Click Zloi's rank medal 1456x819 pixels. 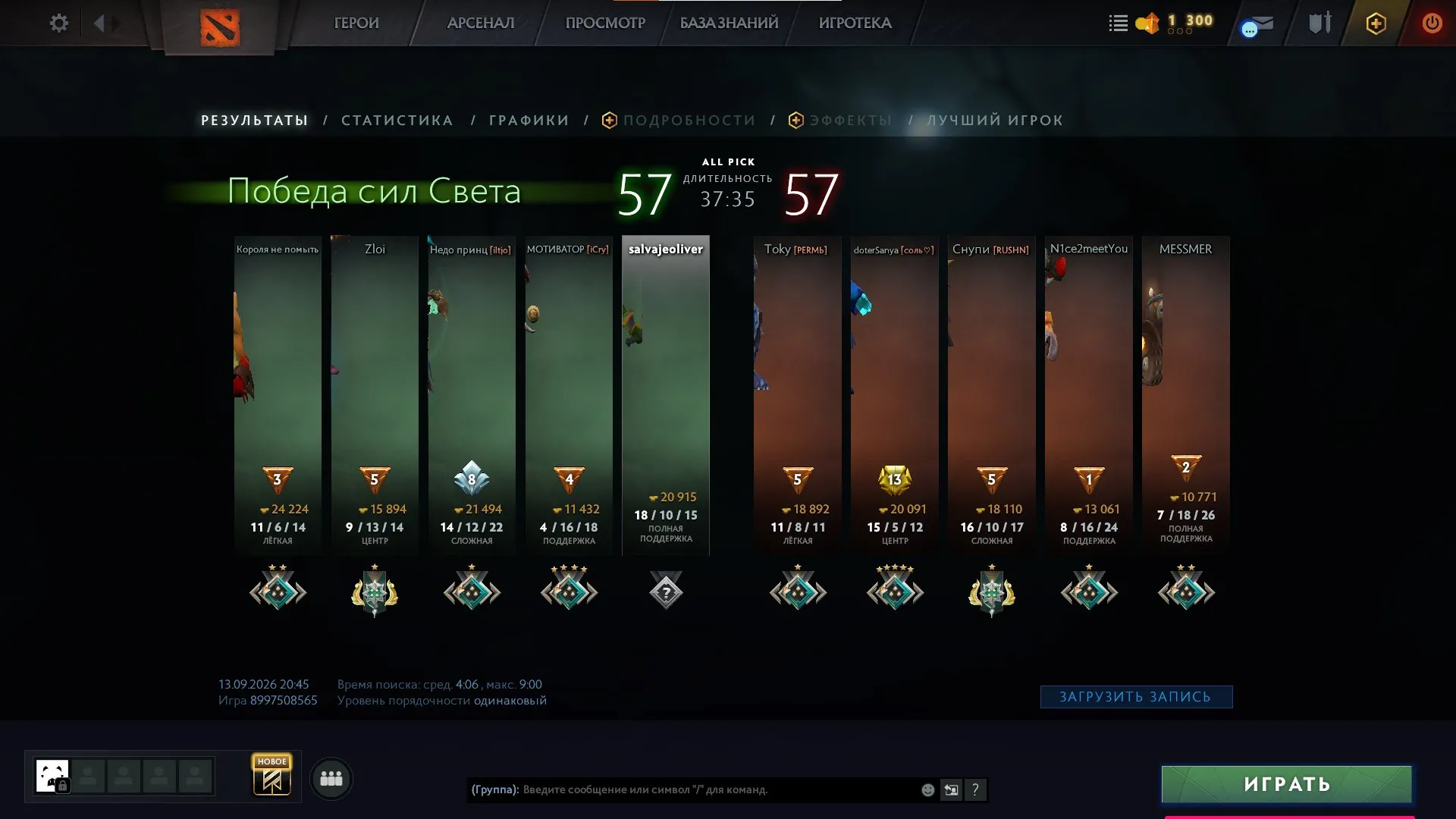(x=375, y=589)
